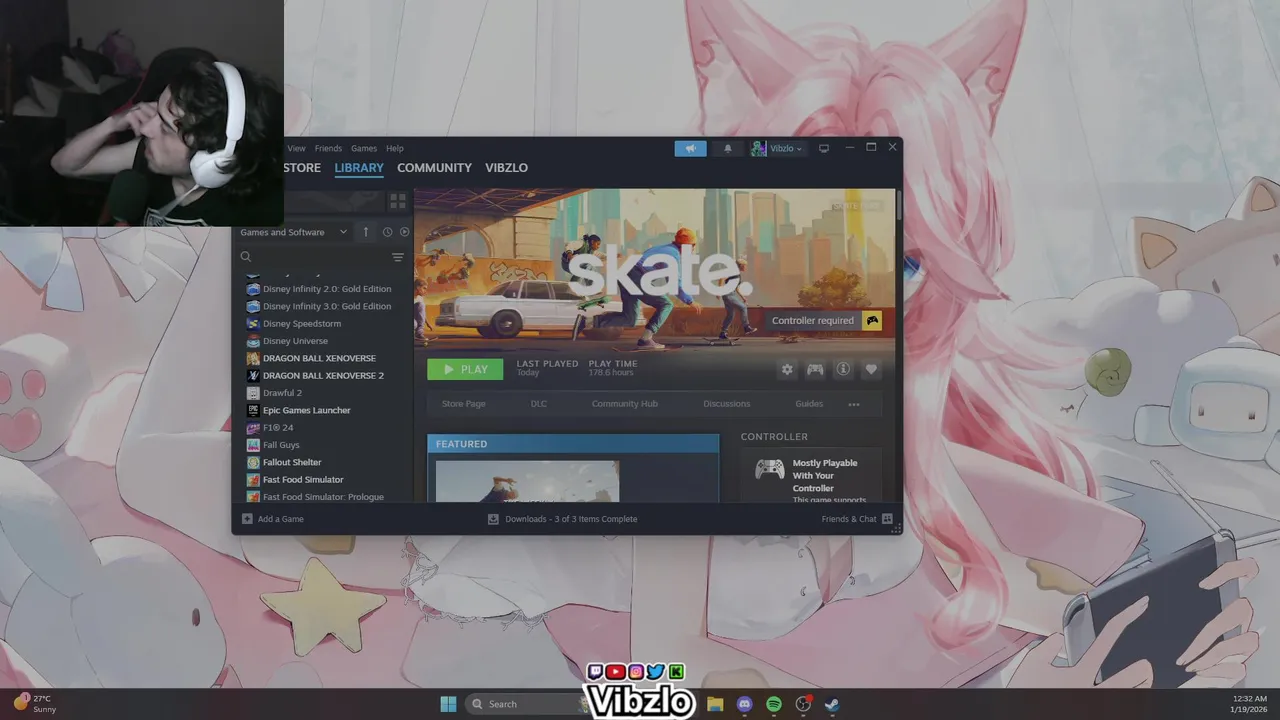The image size is (1280, 720).
Task: Expand the Games and Software dropdown
Action: (x=294, y=232)
